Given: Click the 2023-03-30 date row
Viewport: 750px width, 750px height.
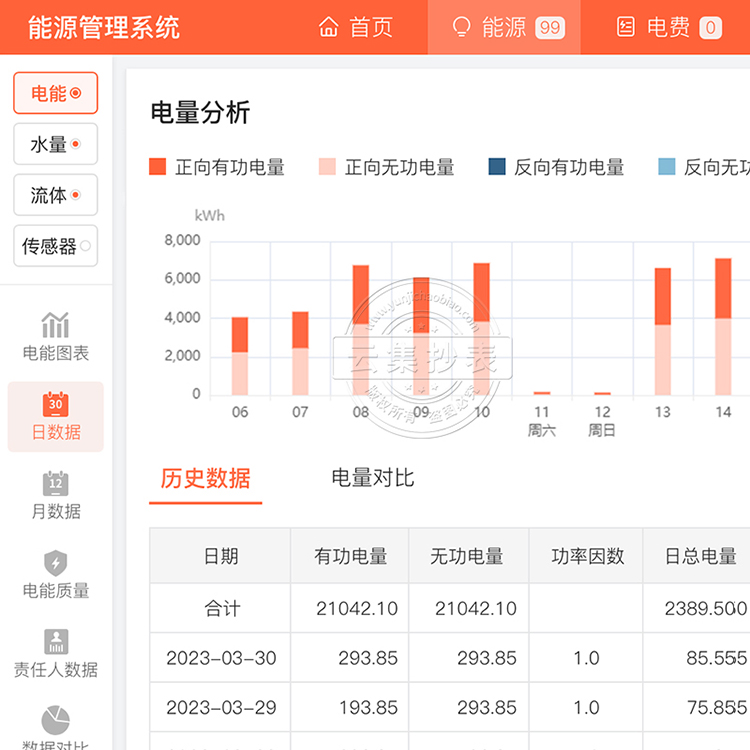Looking at the screenshot, I should 221,658.
